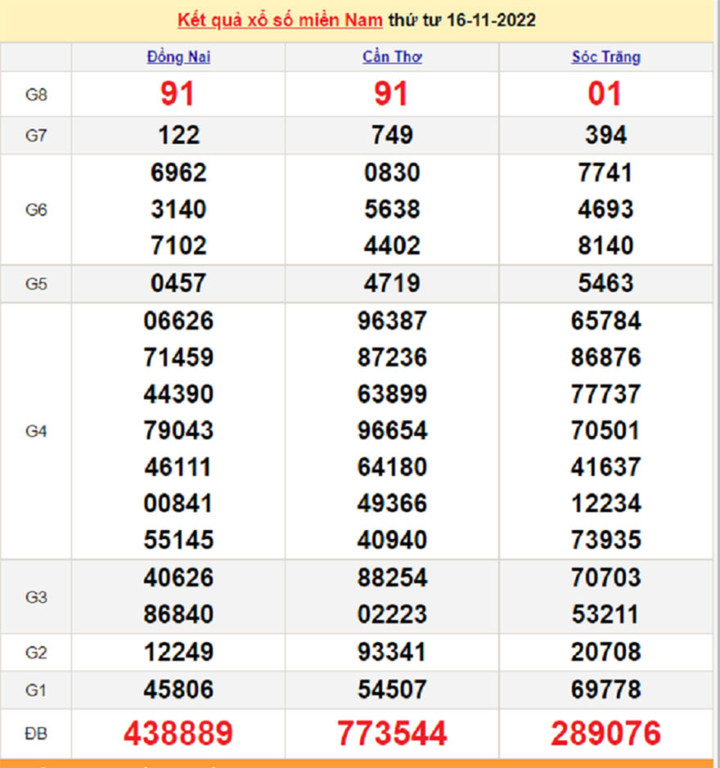Screen dimensions: 720x768
Task: Select G6 number 3140 in Đồng Nai column
Action: [178, 209]
